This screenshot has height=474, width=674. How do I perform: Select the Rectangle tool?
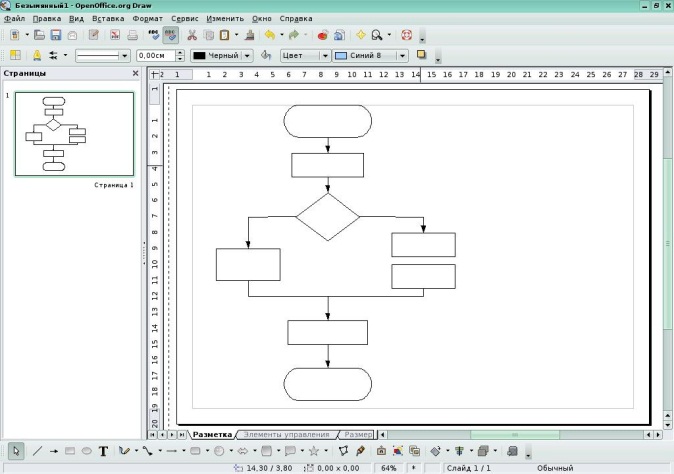coord(70,451)
